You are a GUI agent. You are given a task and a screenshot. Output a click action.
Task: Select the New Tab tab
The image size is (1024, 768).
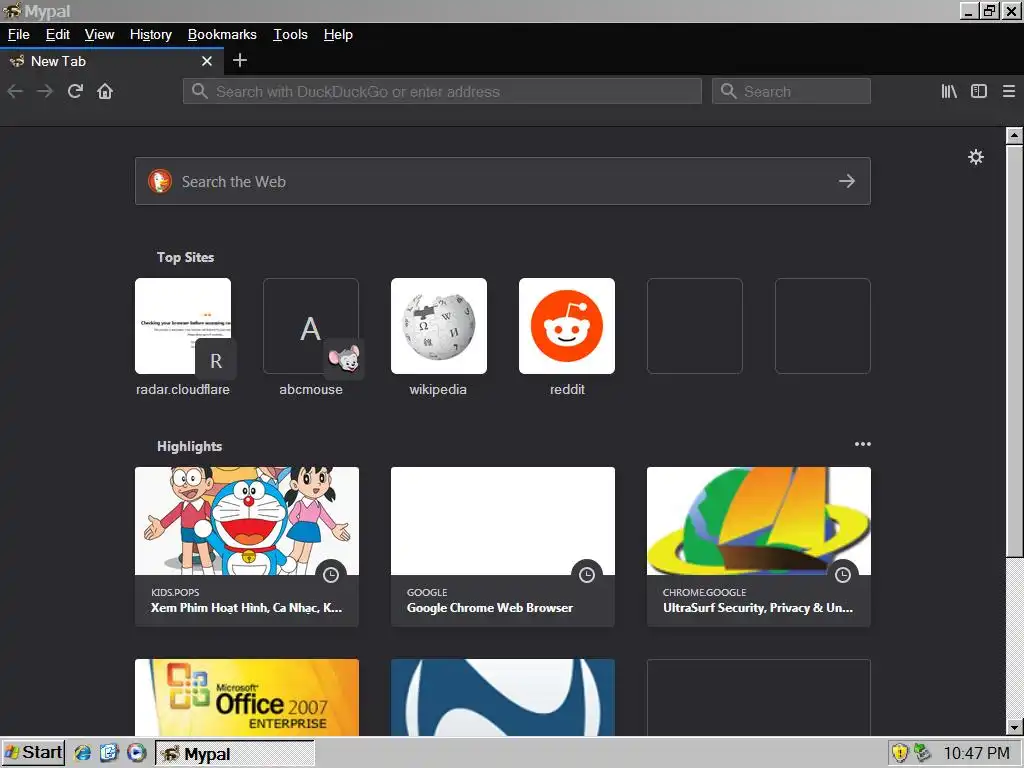pyautogui.click(x=112, y=61)
